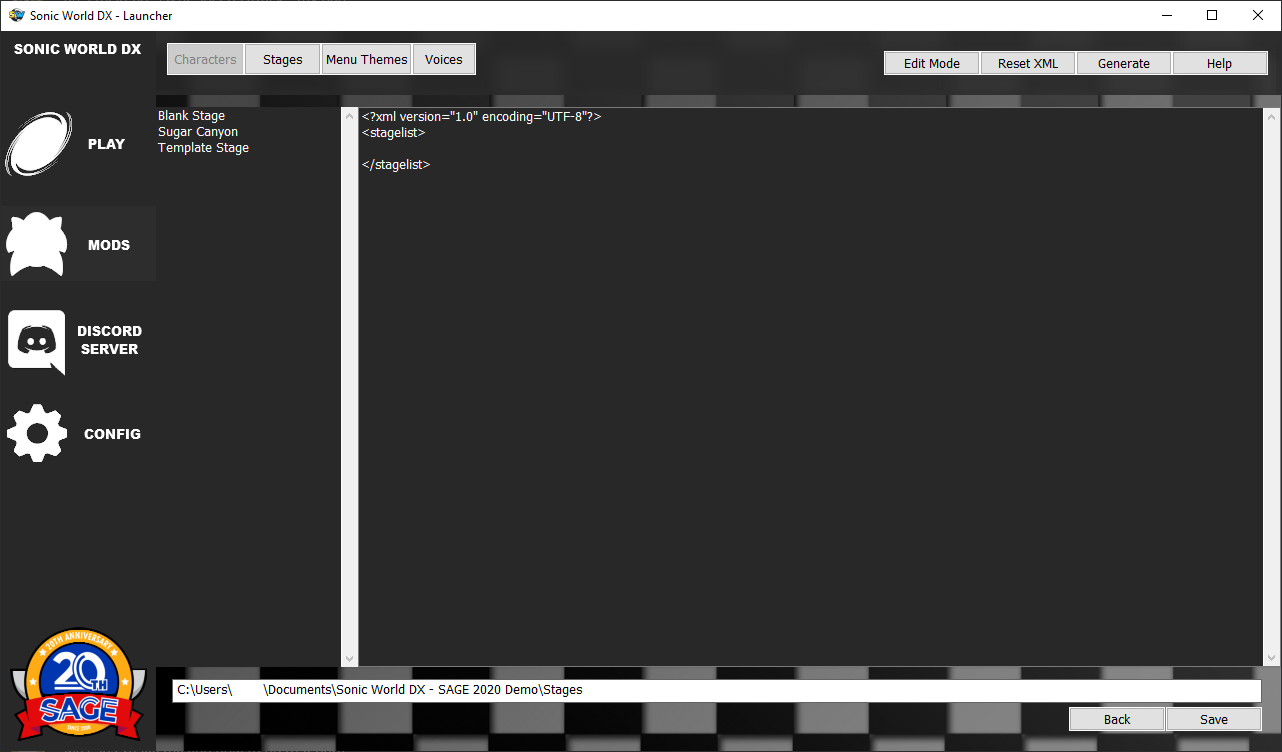Switch to the Characters tab
The image size is (1282, 752).
click(x=205, y=59)
